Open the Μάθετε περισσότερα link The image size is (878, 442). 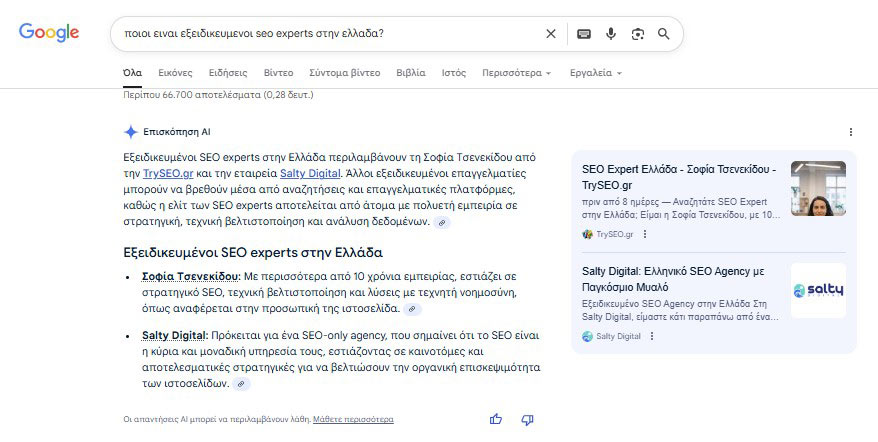(353, 420)
